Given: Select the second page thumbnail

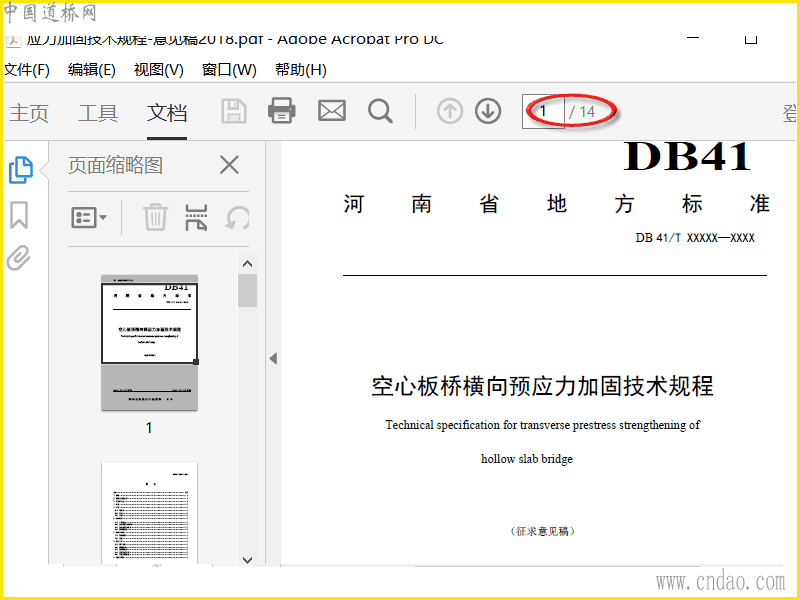Looking at the screenshot, I should [x=149, y=513].
